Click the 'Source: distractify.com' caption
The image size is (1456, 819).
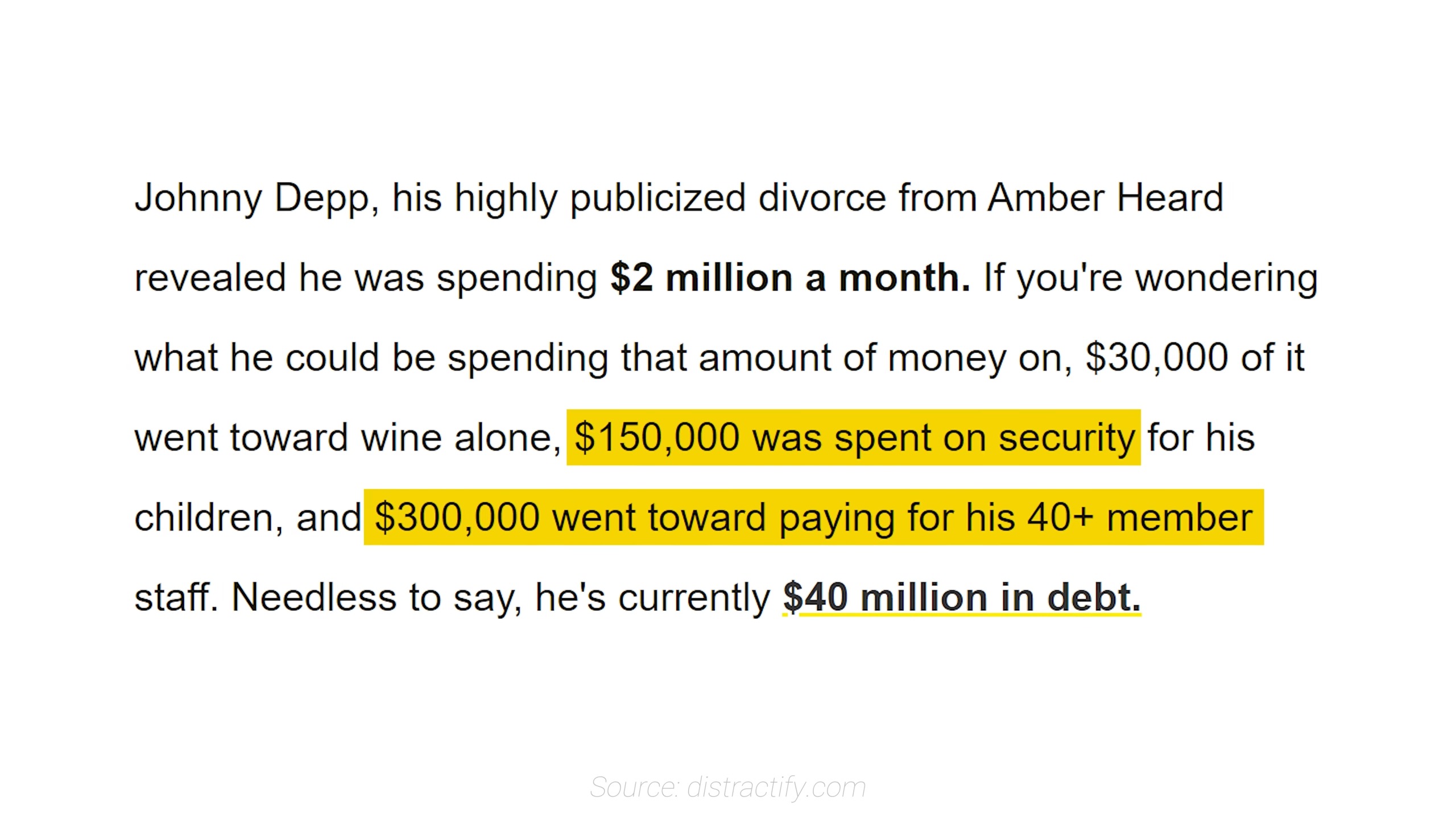click(x=727, y=787)
